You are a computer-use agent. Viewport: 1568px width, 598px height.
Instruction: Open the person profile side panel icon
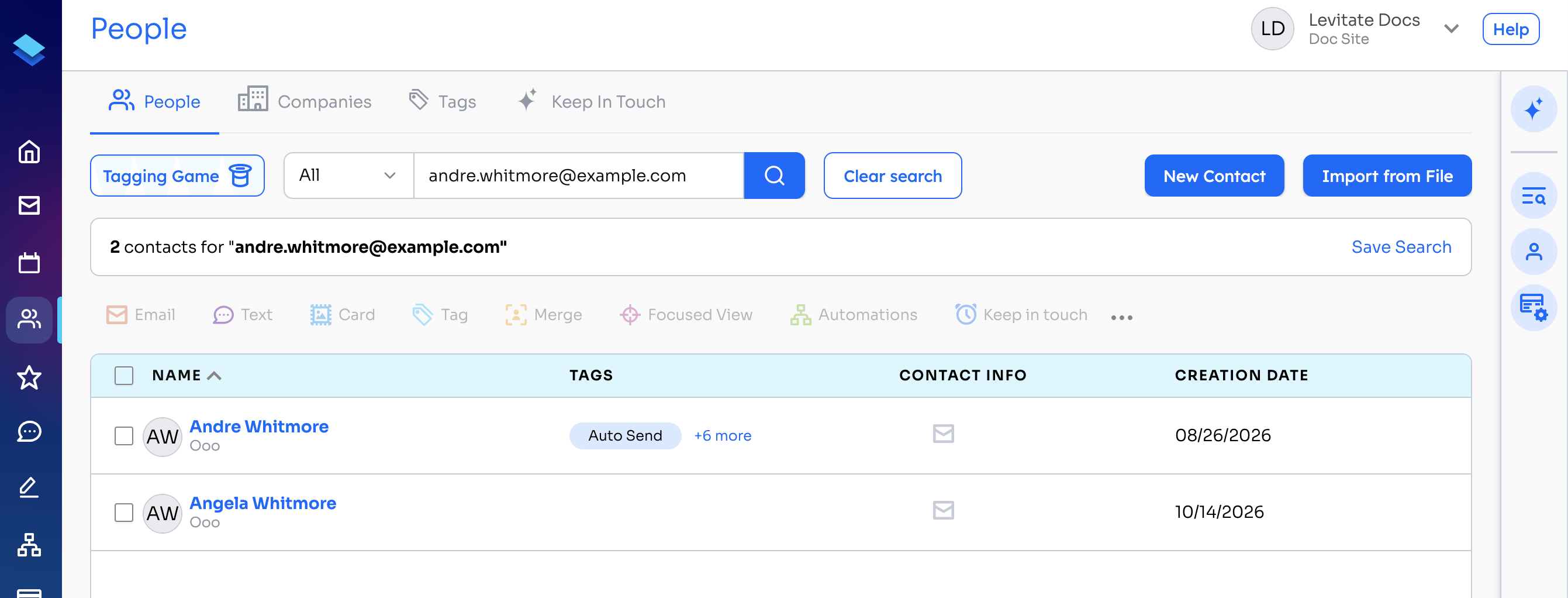pos(1534,252)
